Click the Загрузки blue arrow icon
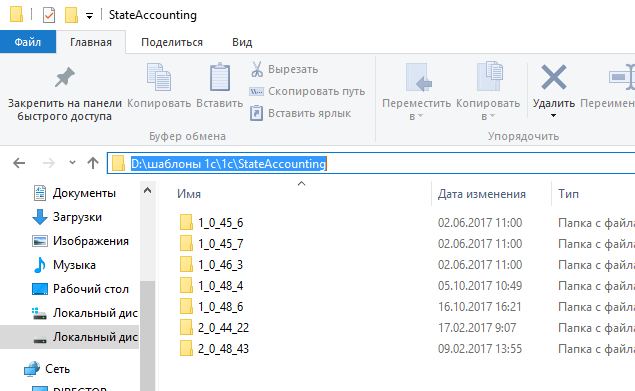Viewport: 635px width, 391px height. 40,217
